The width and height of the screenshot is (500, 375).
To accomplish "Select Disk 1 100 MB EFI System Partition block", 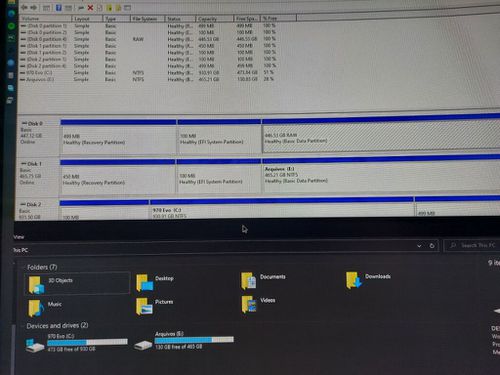I will click(219, 176).
